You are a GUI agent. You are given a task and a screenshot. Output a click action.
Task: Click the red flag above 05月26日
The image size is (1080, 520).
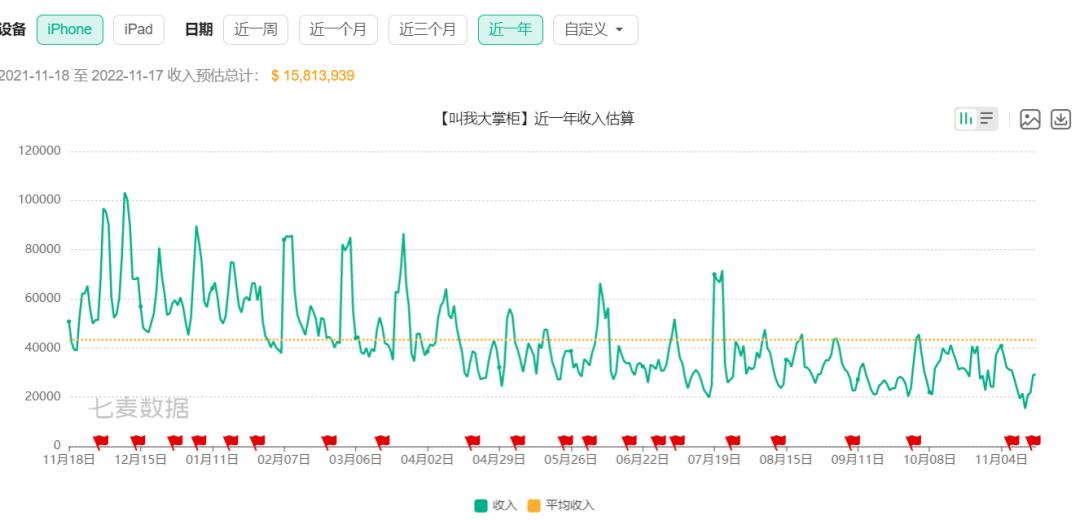[565, 441]
